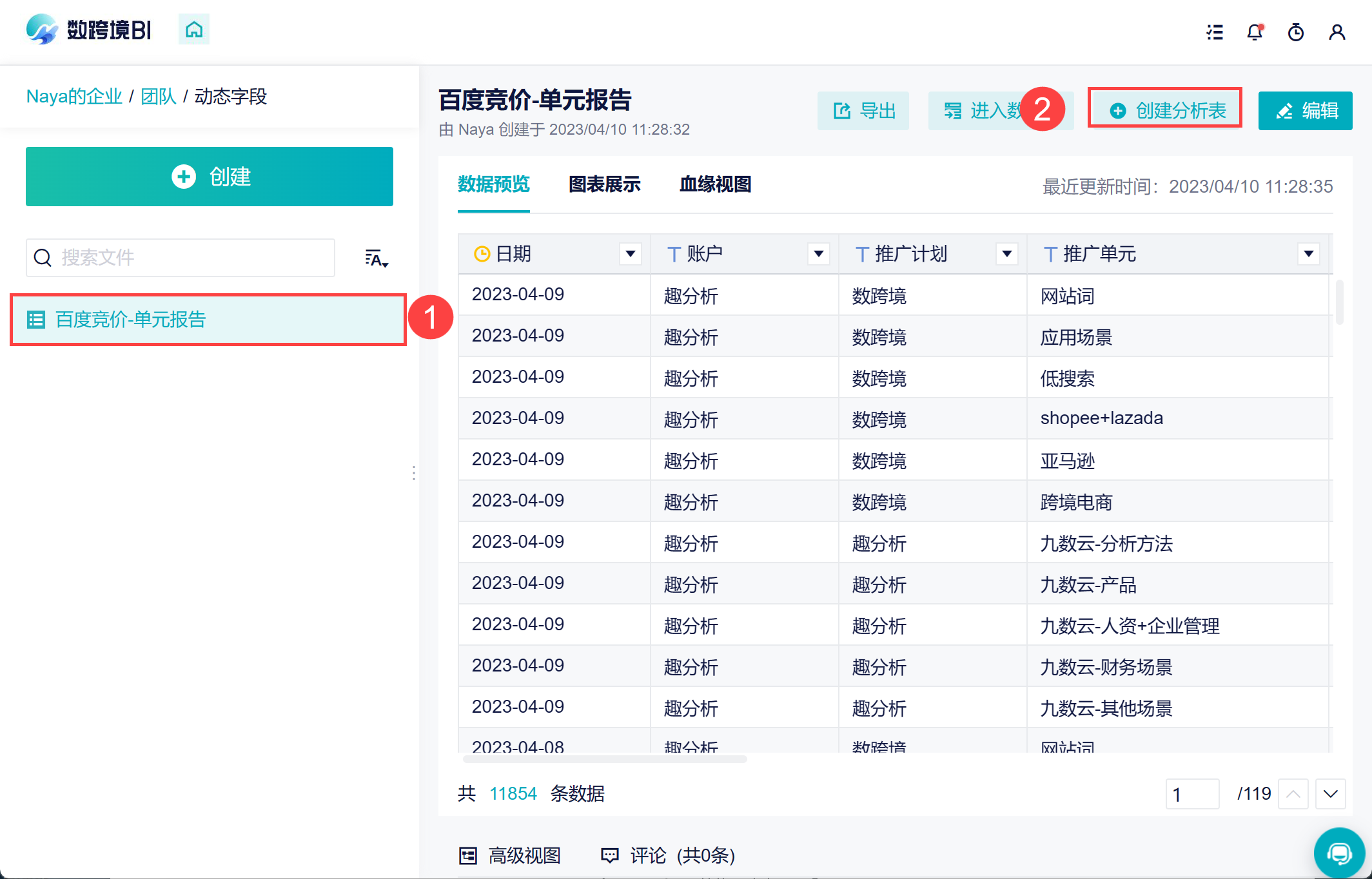This screenshot has height=879, width=1372.
Task: Open notifications bell icon
Action: pyautogui.click(x=1255, y=32)
